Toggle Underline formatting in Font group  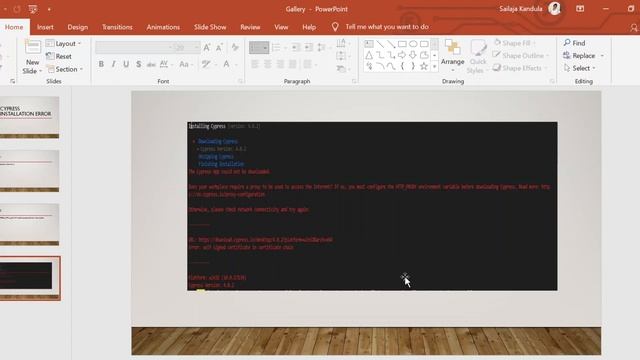pyautogui.click(x=126, y=64)
